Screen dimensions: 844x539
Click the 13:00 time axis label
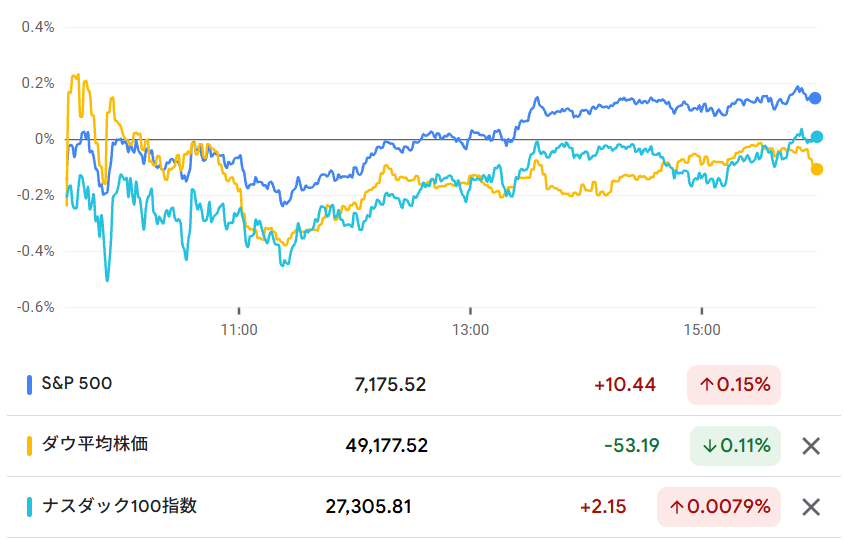(x=470, y=329)
